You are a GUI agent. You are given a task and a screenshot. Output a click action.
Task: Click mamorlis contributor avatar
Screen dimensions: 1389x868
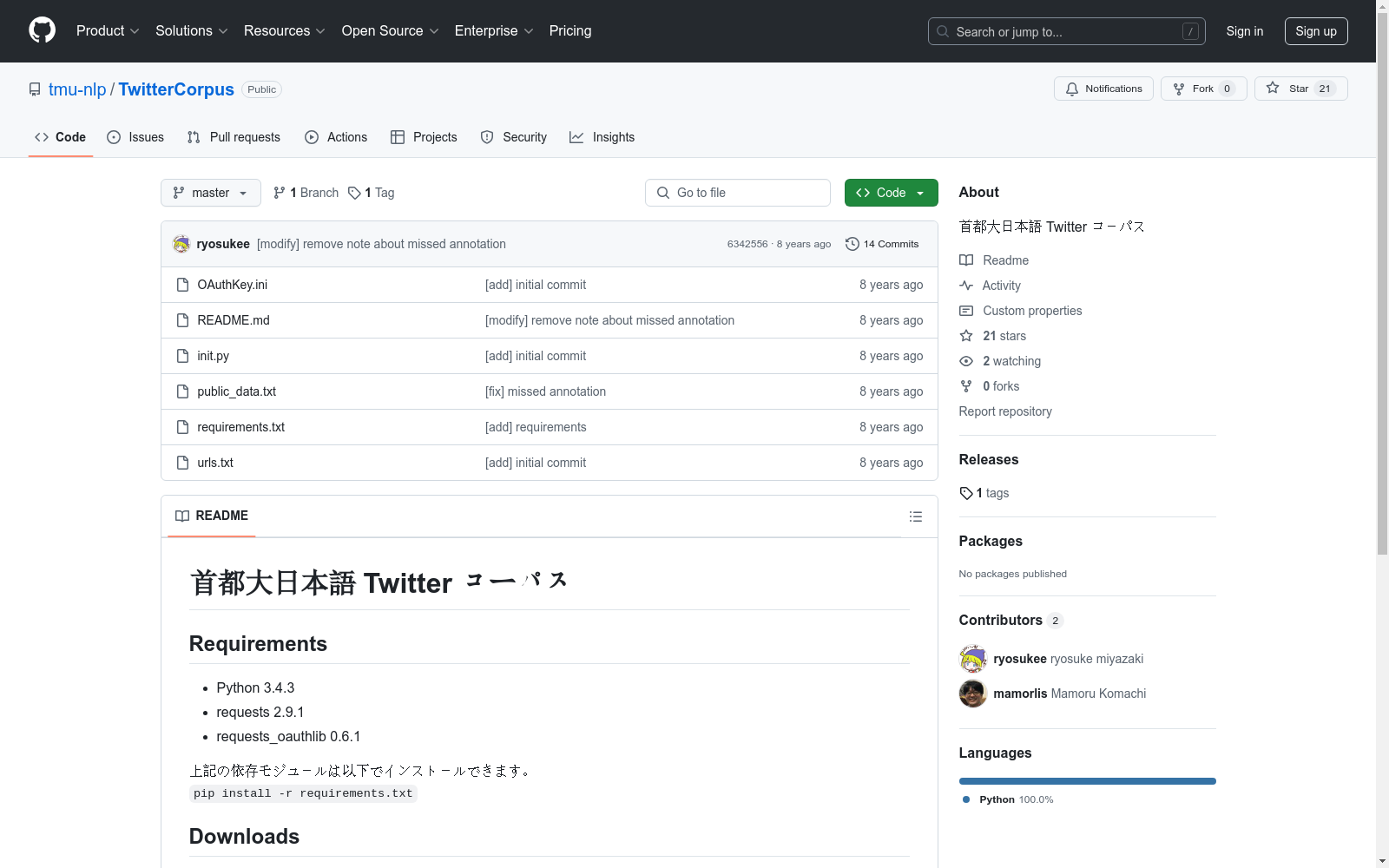pos(973,694)
